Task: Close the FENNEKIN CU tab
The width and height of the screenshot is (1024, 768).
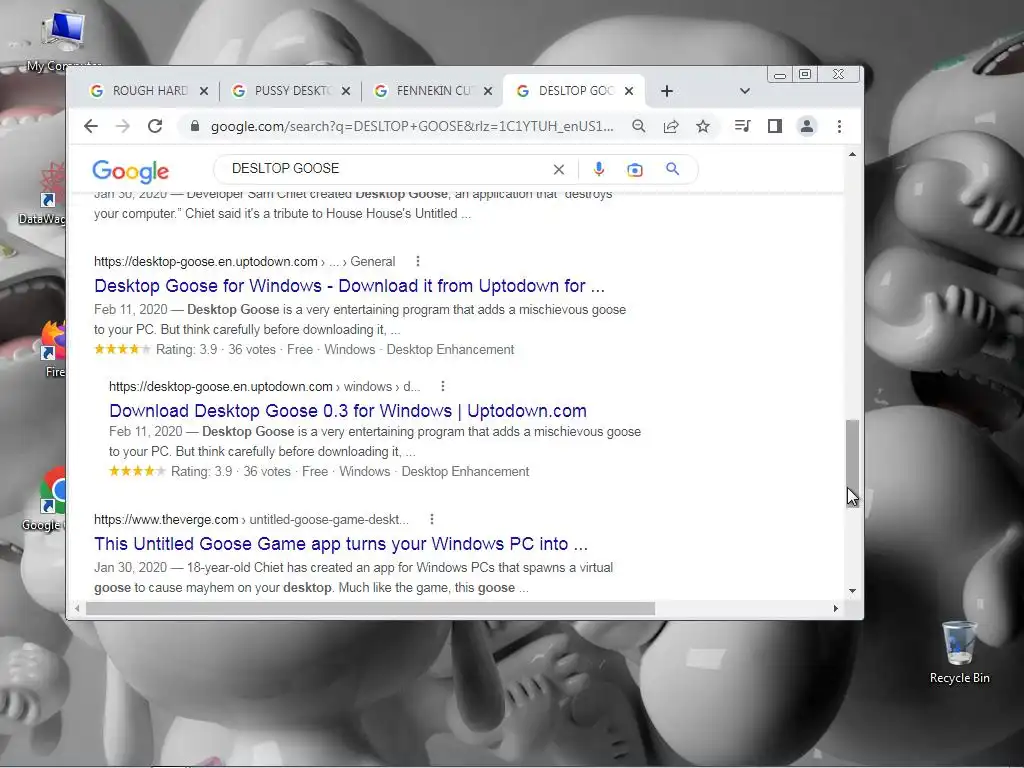Action: [x=488, y=91]
